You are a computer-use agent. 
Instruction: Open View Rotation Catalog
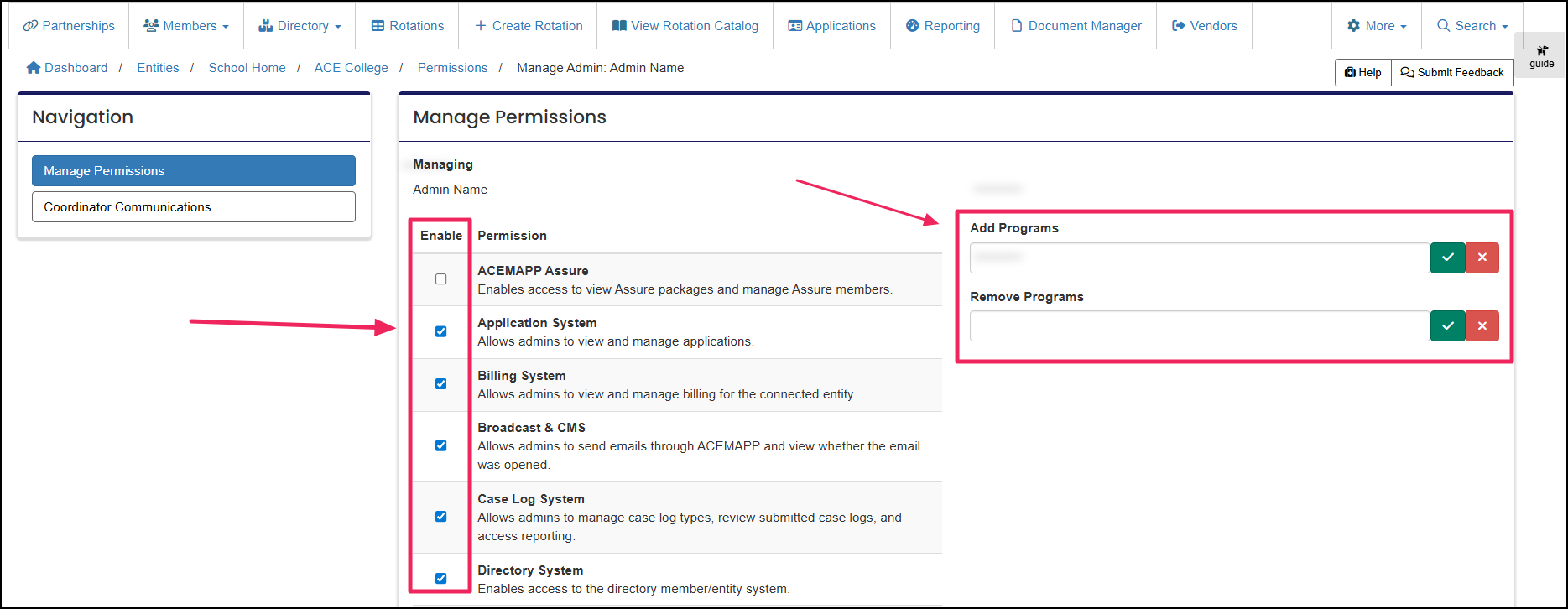tap(685, 26)
